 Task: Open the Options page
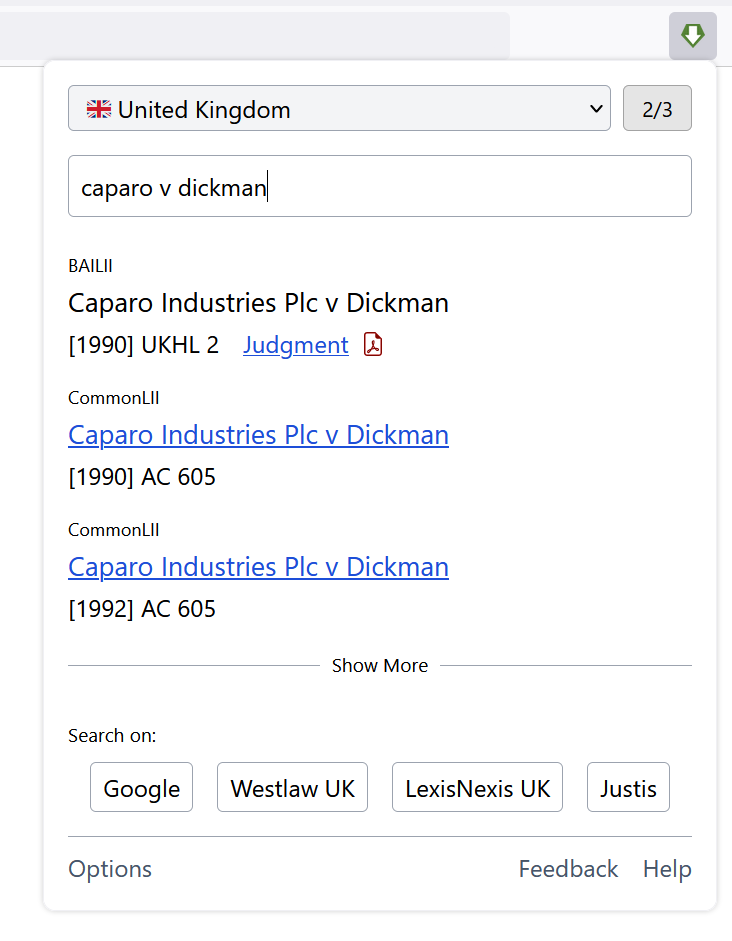tap(110, 869)
